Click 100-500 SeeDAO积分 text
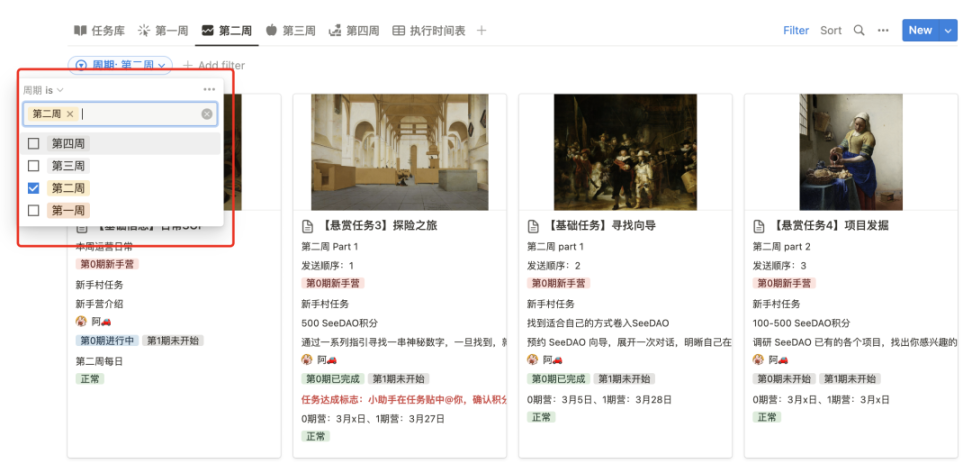Screen dimensions: 972x464 (802, 323)
